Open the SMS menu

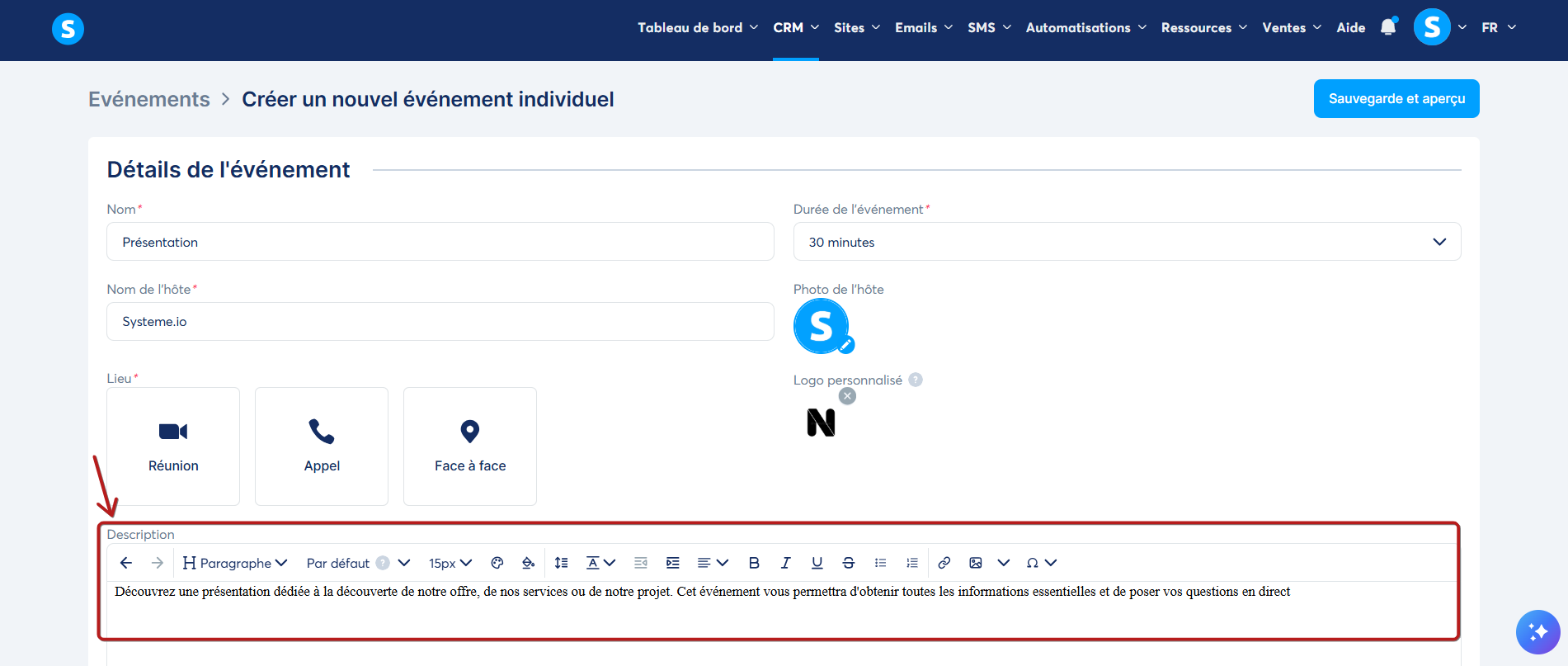click(x=989, y=27)
